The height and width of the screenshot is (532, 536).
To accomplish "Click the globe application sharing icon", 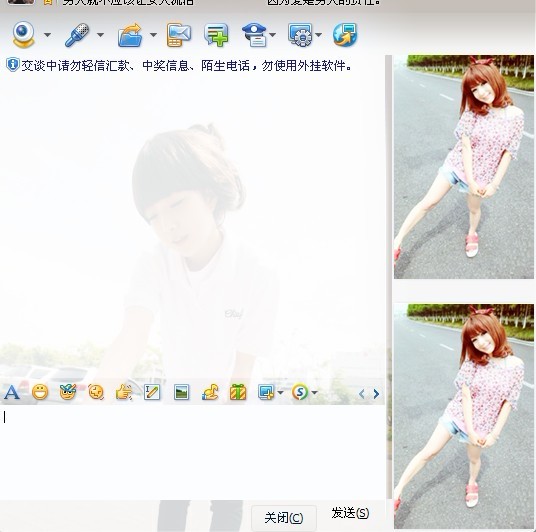I will (345, 35).
